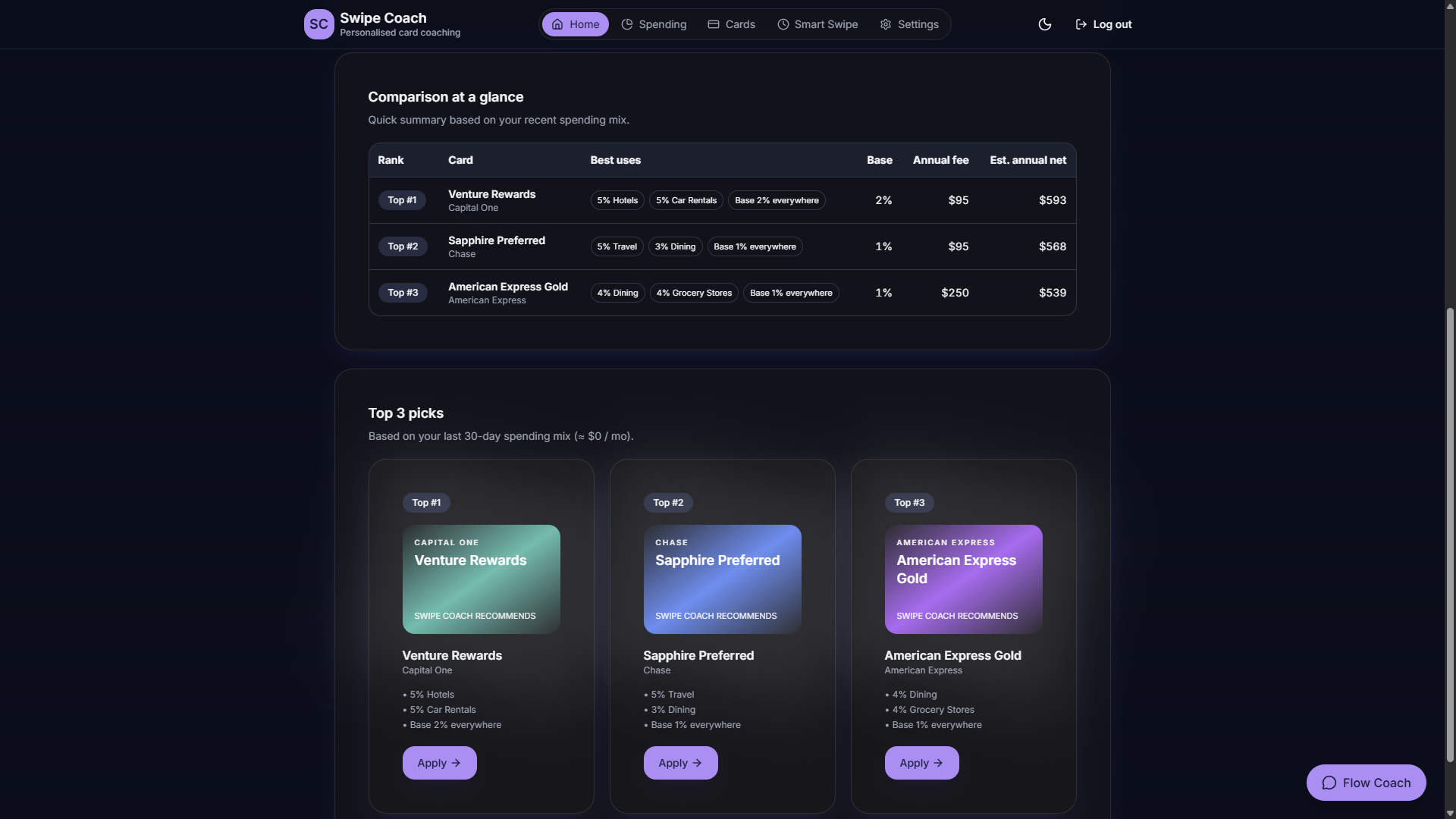Click the Home tab

pyautogui.click(x=575, y=24)
